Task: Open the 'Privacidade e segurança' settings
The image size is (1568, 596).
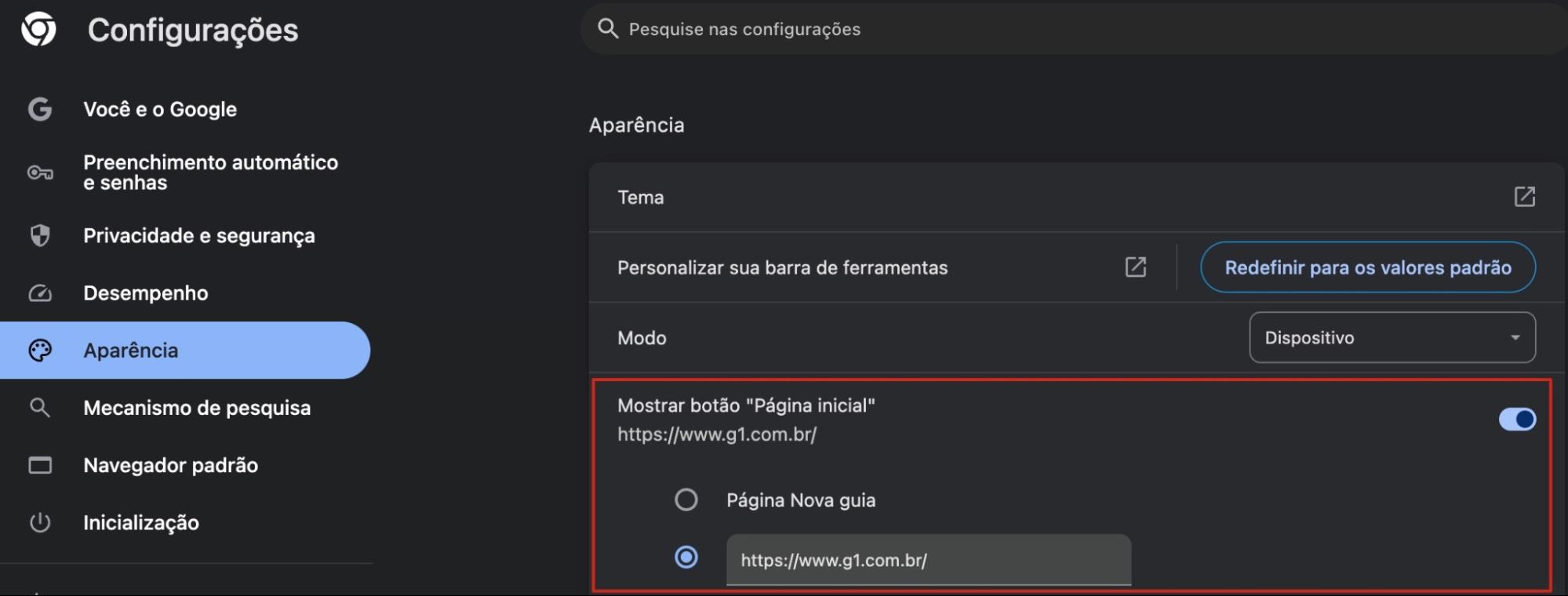Action: pyautogui.click(x=199, y=234)
